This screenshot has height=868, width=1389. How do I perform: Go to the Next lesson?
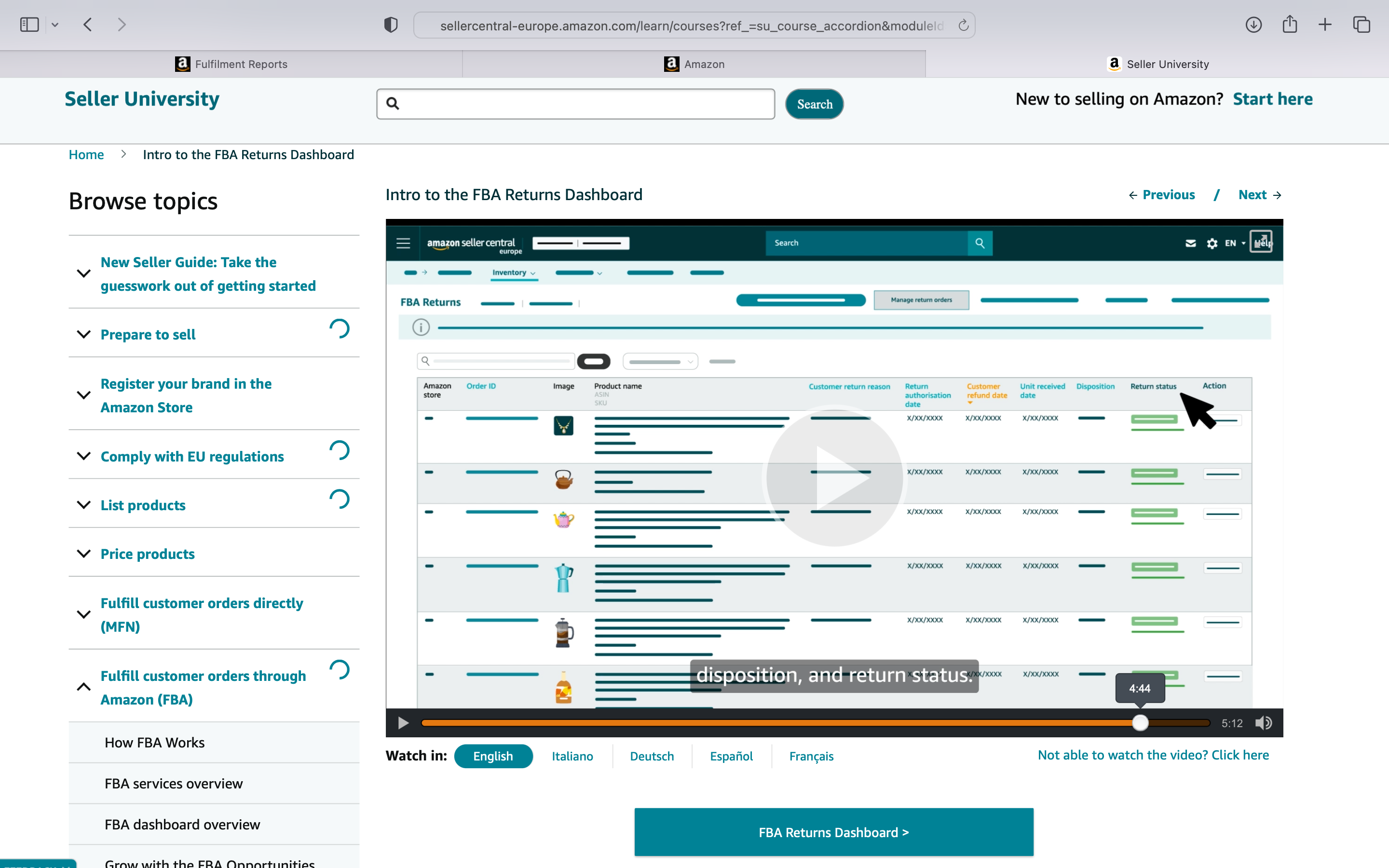[x=1260, y=195]
